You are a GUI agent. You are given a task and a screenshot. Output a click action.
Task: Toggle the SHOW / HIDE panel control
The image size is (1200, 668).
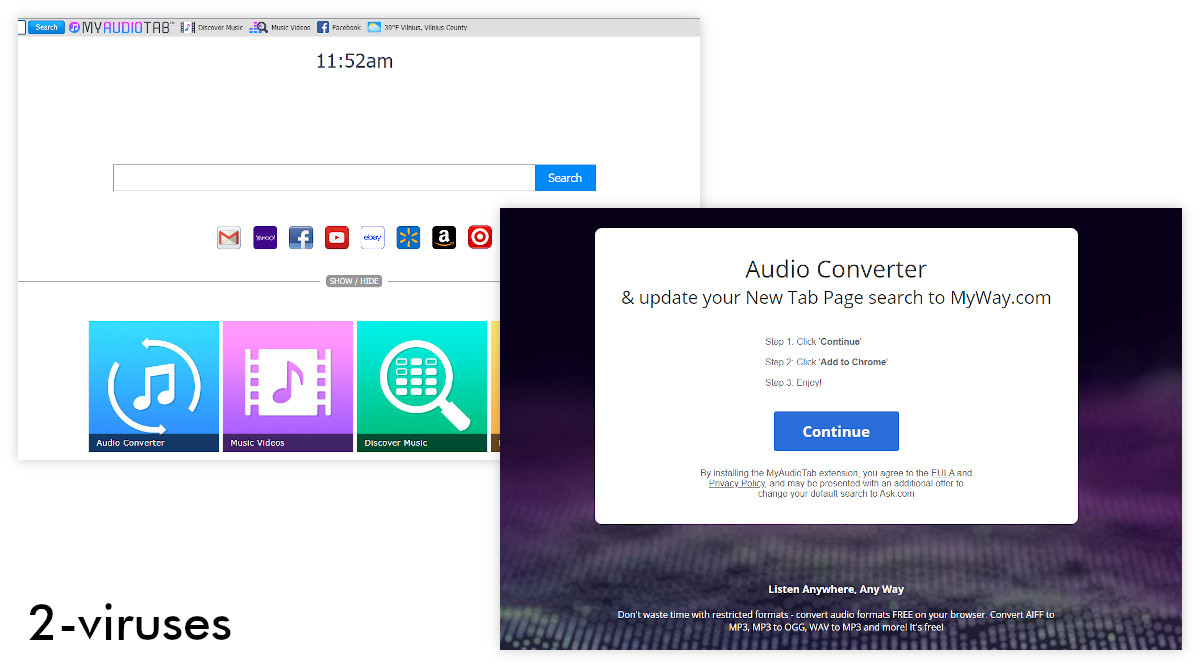point(353,281)
